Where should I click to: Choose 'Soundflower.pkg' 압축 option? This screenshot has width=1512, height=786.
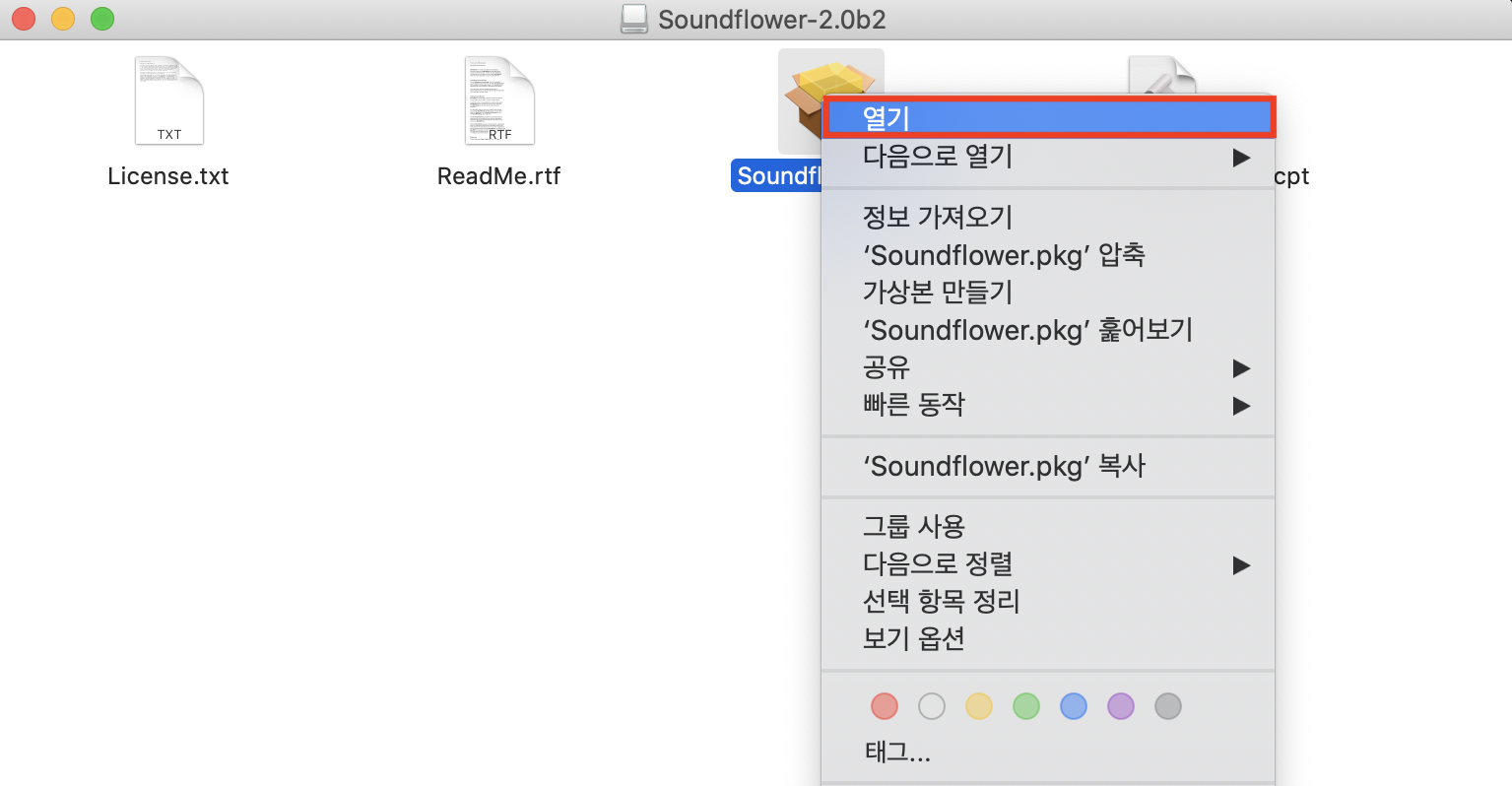[1048, 255]
